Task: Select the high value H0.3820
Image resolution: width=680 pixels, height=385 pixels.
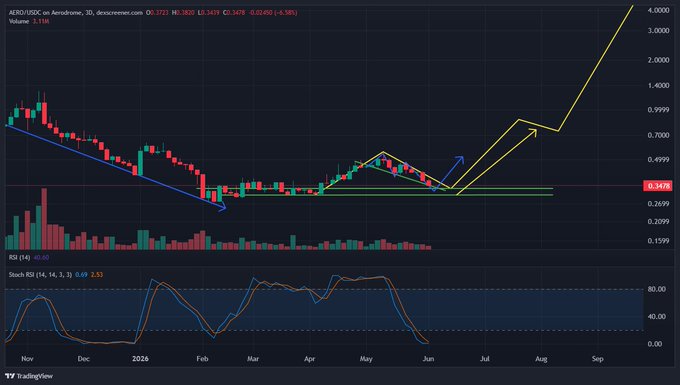Action: coord(184,13)
